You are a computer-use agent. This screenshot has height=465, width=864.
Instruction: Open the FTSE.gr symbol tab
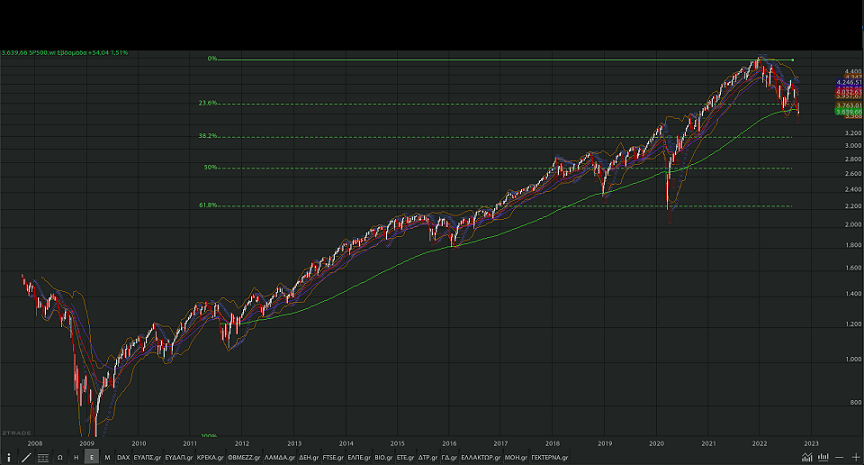(x=333, y=457)
